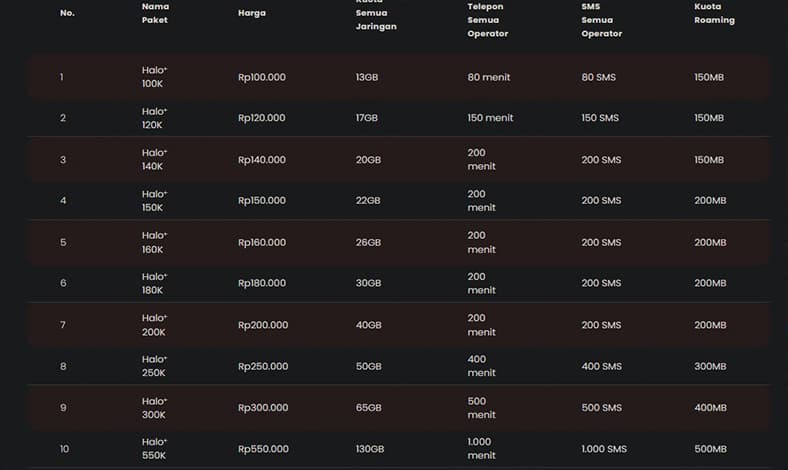
Task: Click the '20GB' quota cell
Action: pos(368,160)
